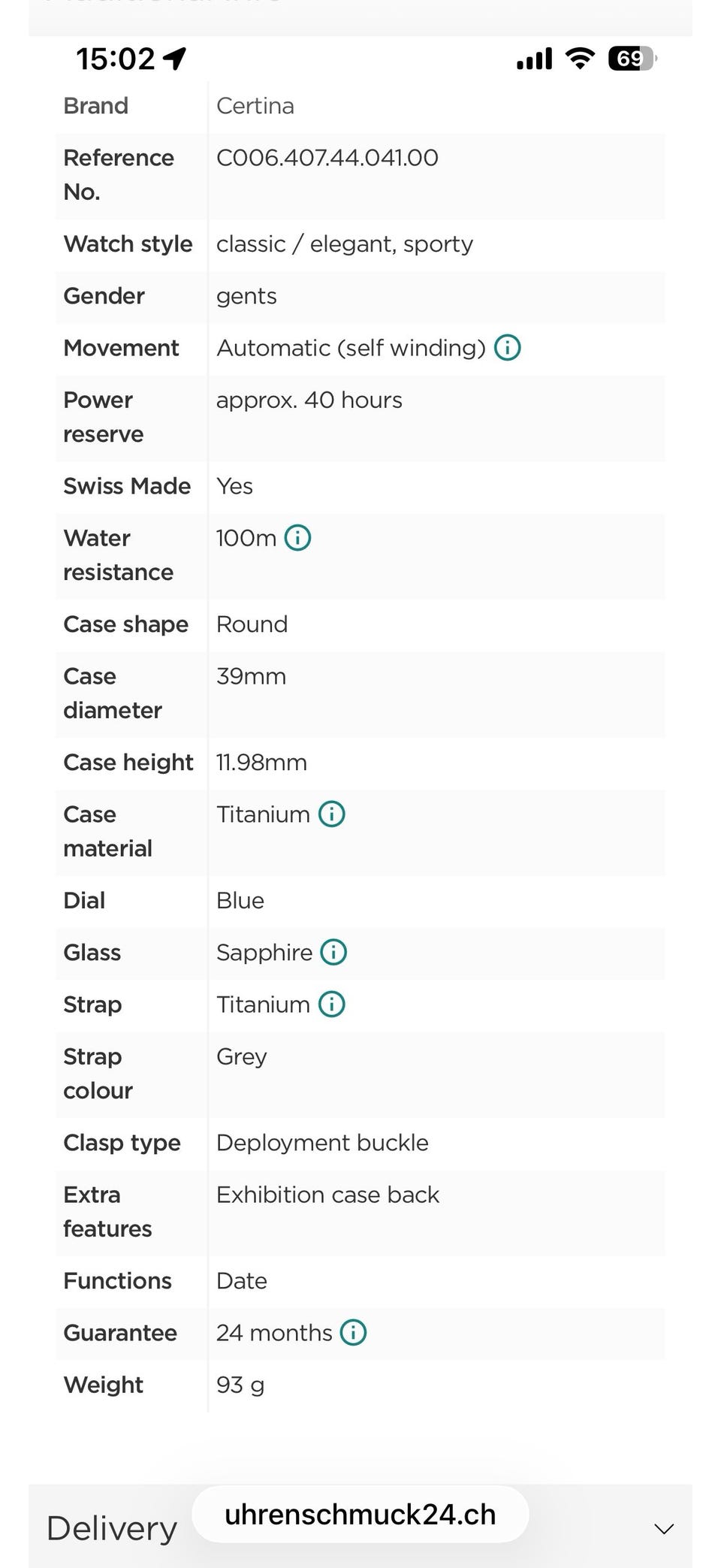Tap the 15:02 clock in status bar
The height and width of the screenshot is (1568, 721).
(x=115, y=58)
